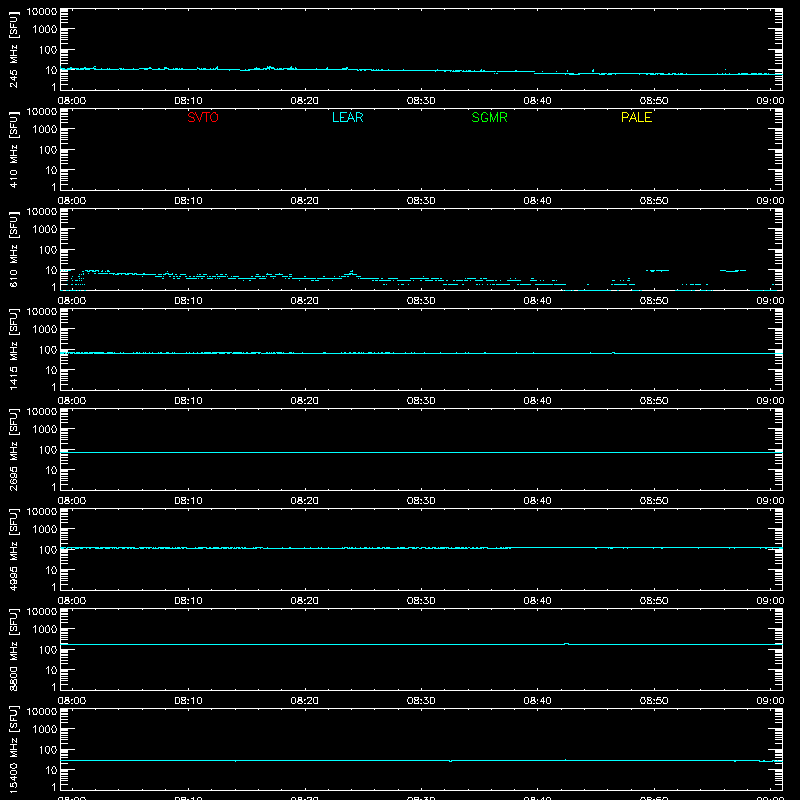Image resolution: width=800 pixels, height=800 pixels.
Task: Select the 15400 MHz [SFU] axis title
Action: [x=14, y=749]
